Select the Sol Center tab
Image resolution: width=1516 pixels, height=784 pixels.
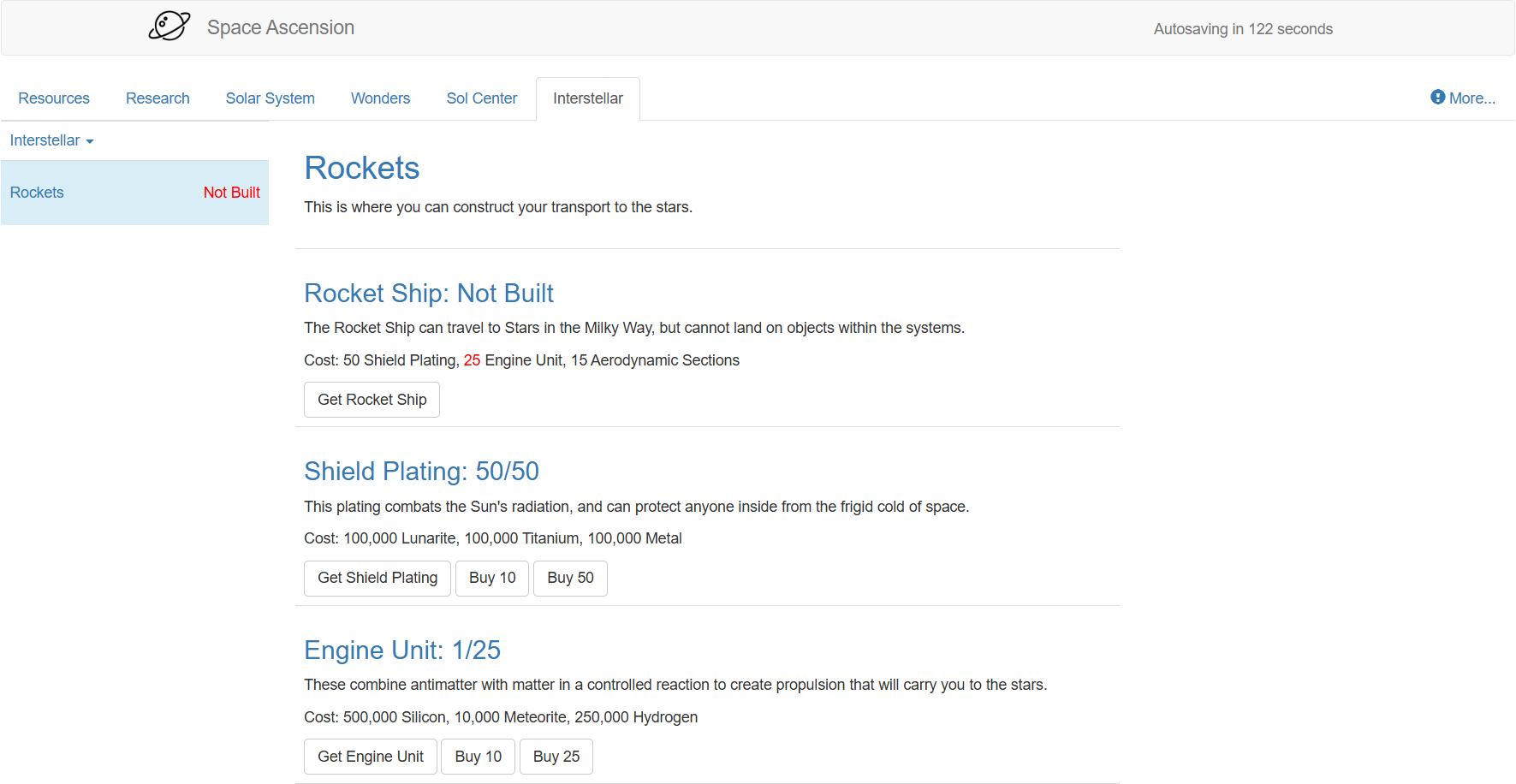[x=481, y=98]
